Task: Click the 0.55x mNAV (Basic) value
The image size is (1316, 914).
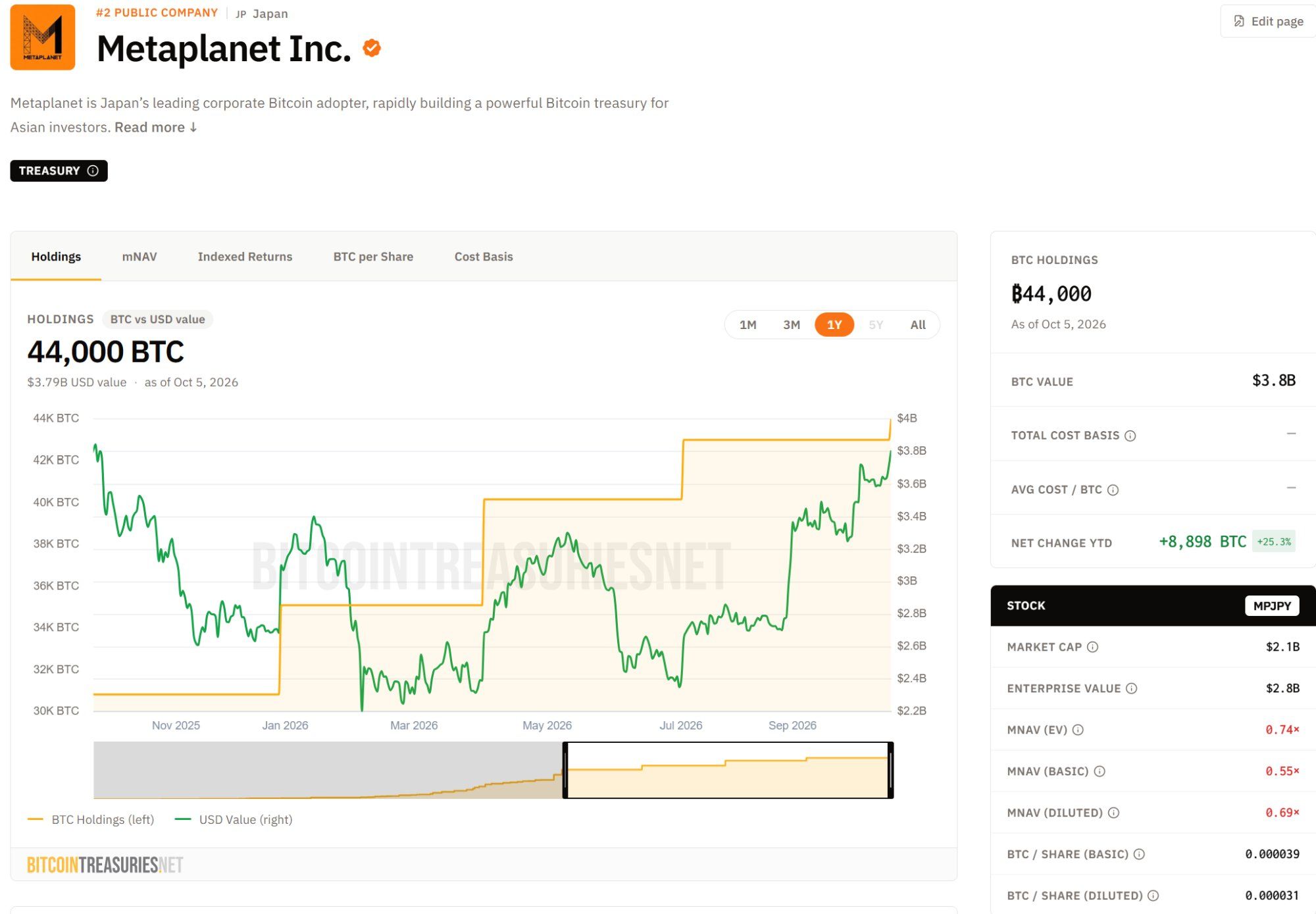Action: click(x=1282, y=771)
